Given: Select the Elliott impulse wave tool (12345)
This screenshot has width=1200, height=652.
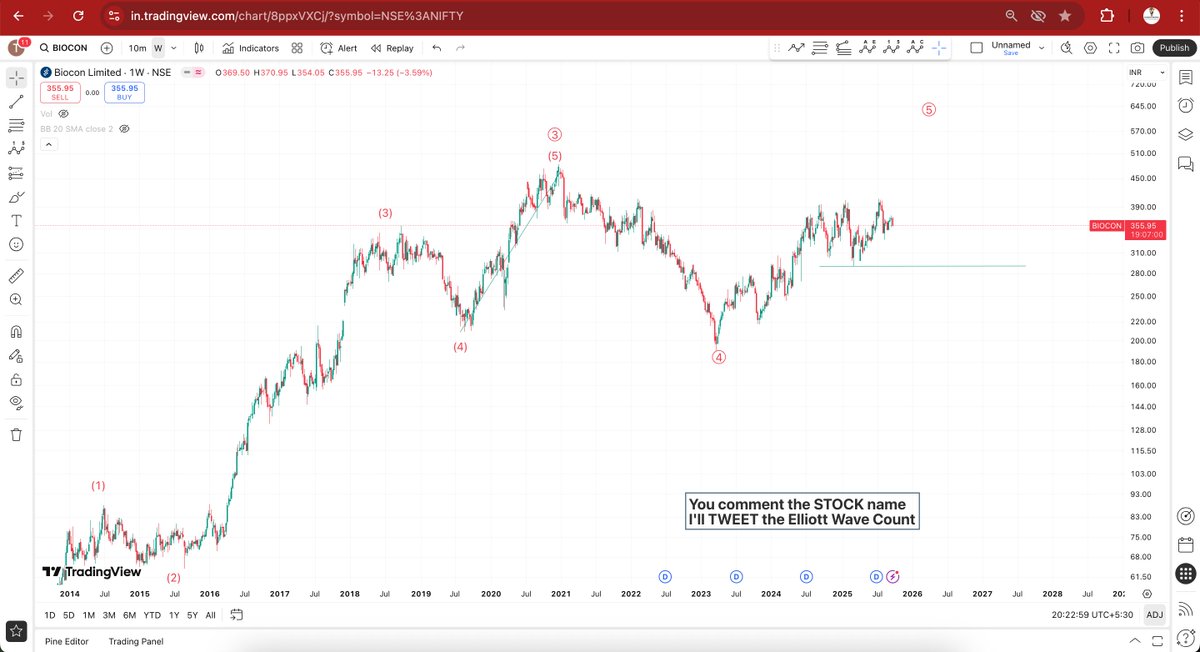Looking at the screenshot, I should (x=892, y=48).
